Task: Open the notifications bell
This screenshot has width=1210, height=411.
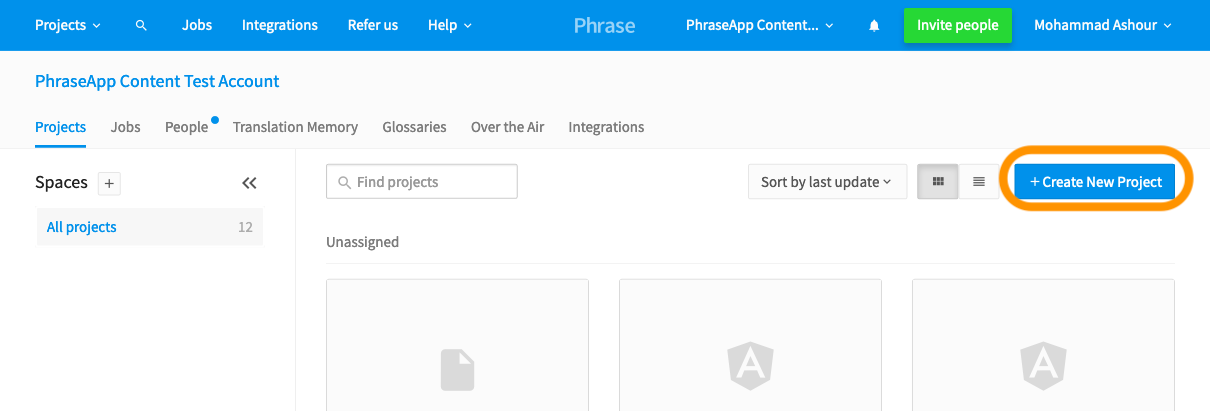Action: pos(875,26)
